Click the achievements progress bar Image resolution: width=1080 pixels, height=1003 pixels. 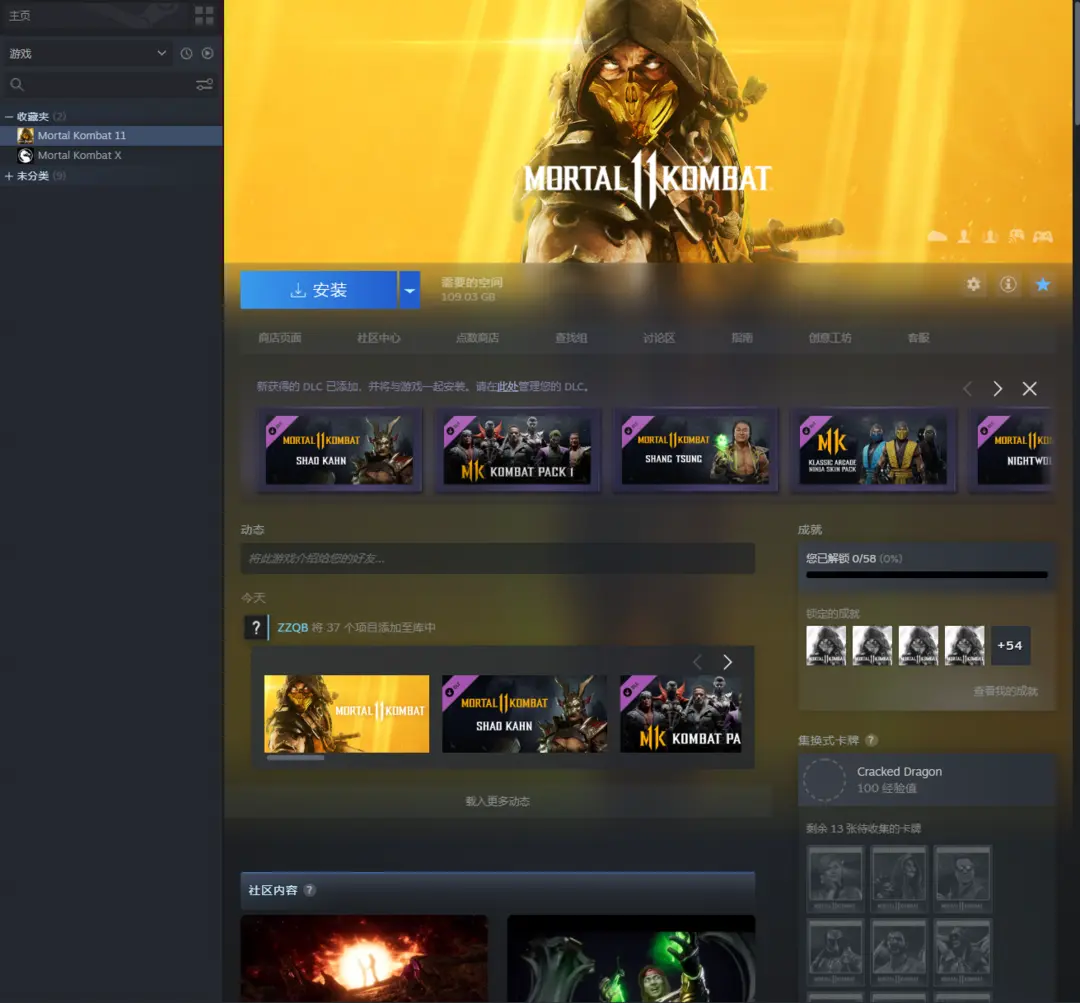(x=926, y=575)
